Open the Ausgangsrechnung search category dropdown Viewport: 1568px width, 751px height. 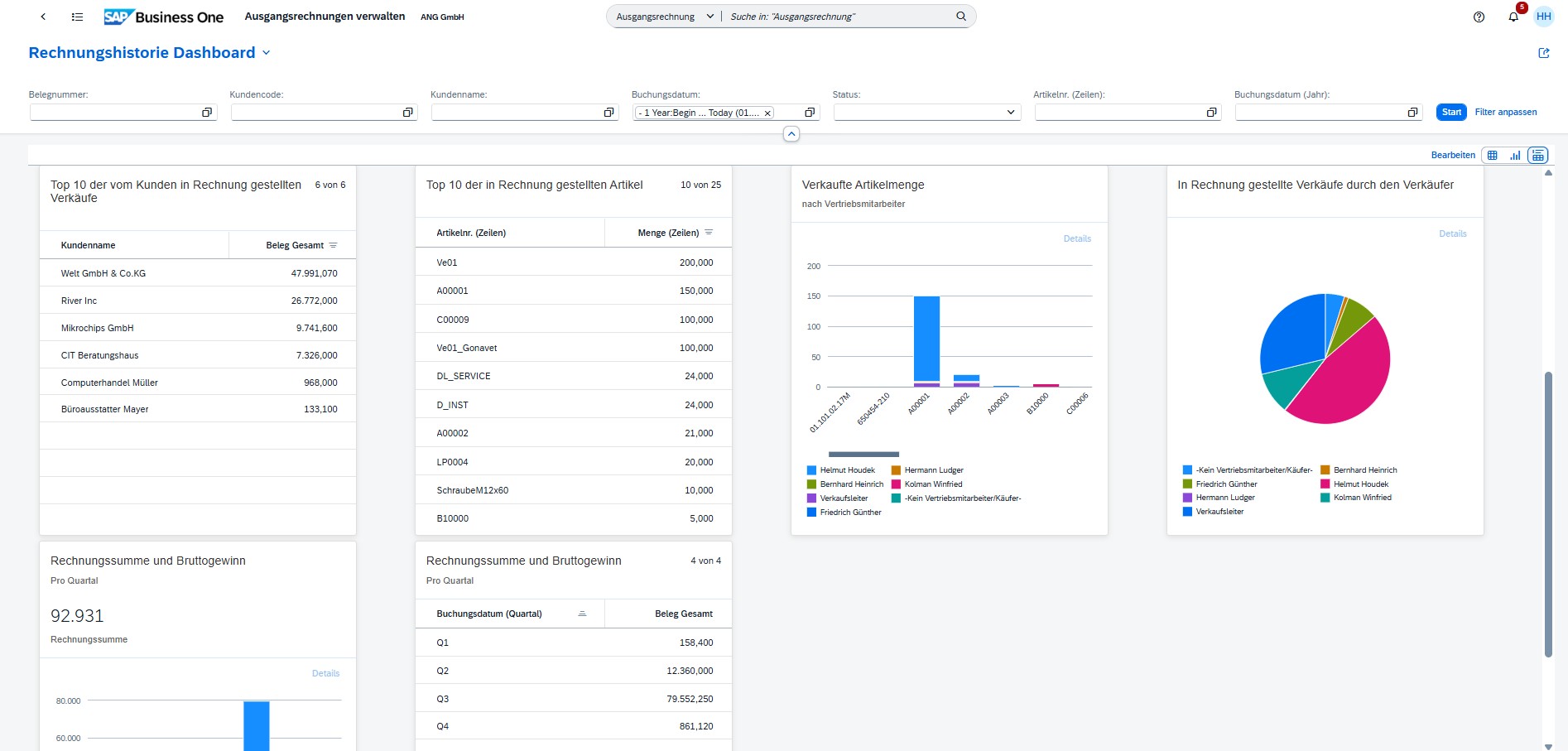click(x=710, y=16)
